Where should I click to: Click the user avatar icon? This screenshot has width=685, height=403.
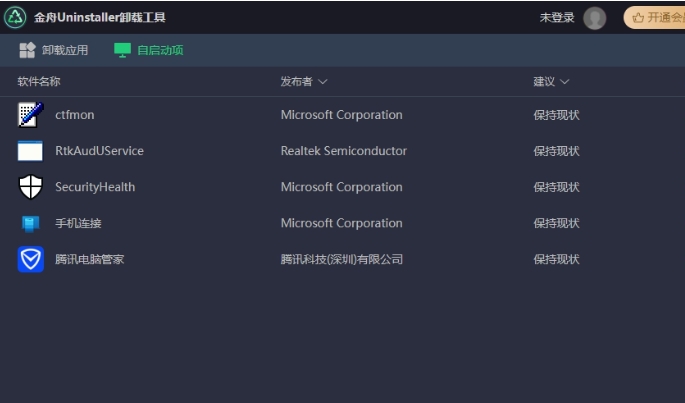[x=595, y=18]
